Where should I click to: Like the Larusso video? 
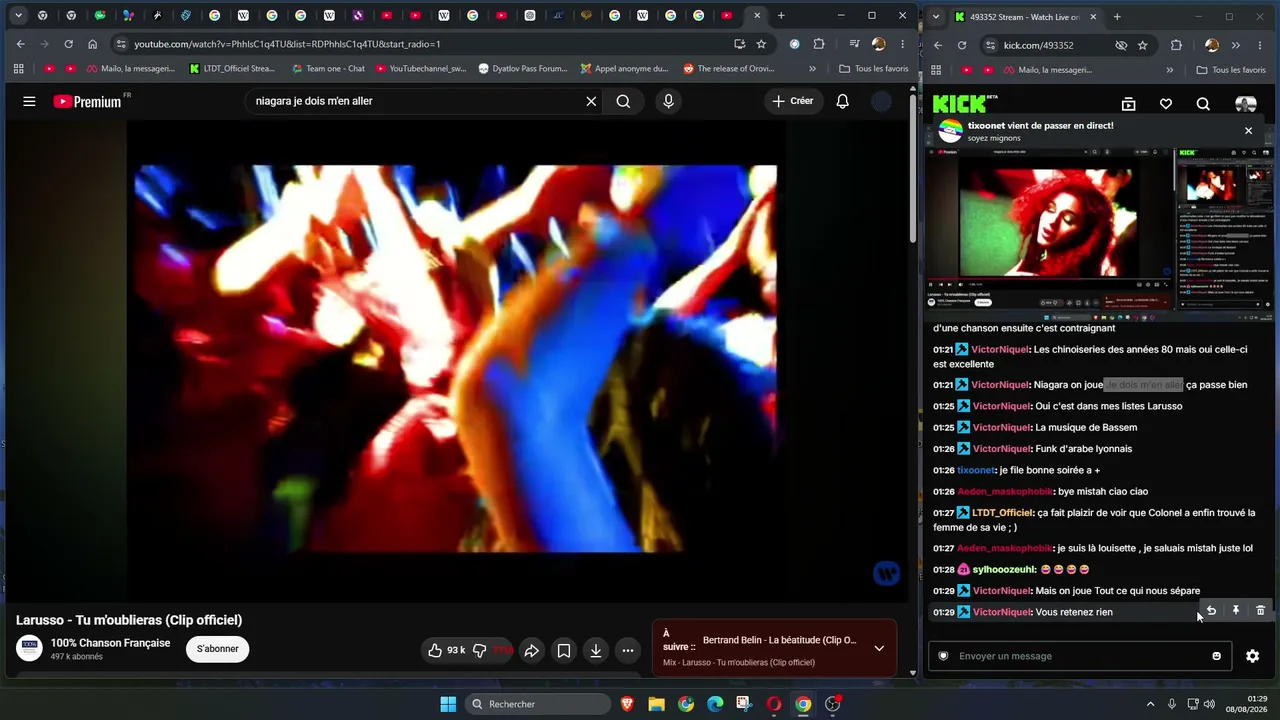pos(446,650)
